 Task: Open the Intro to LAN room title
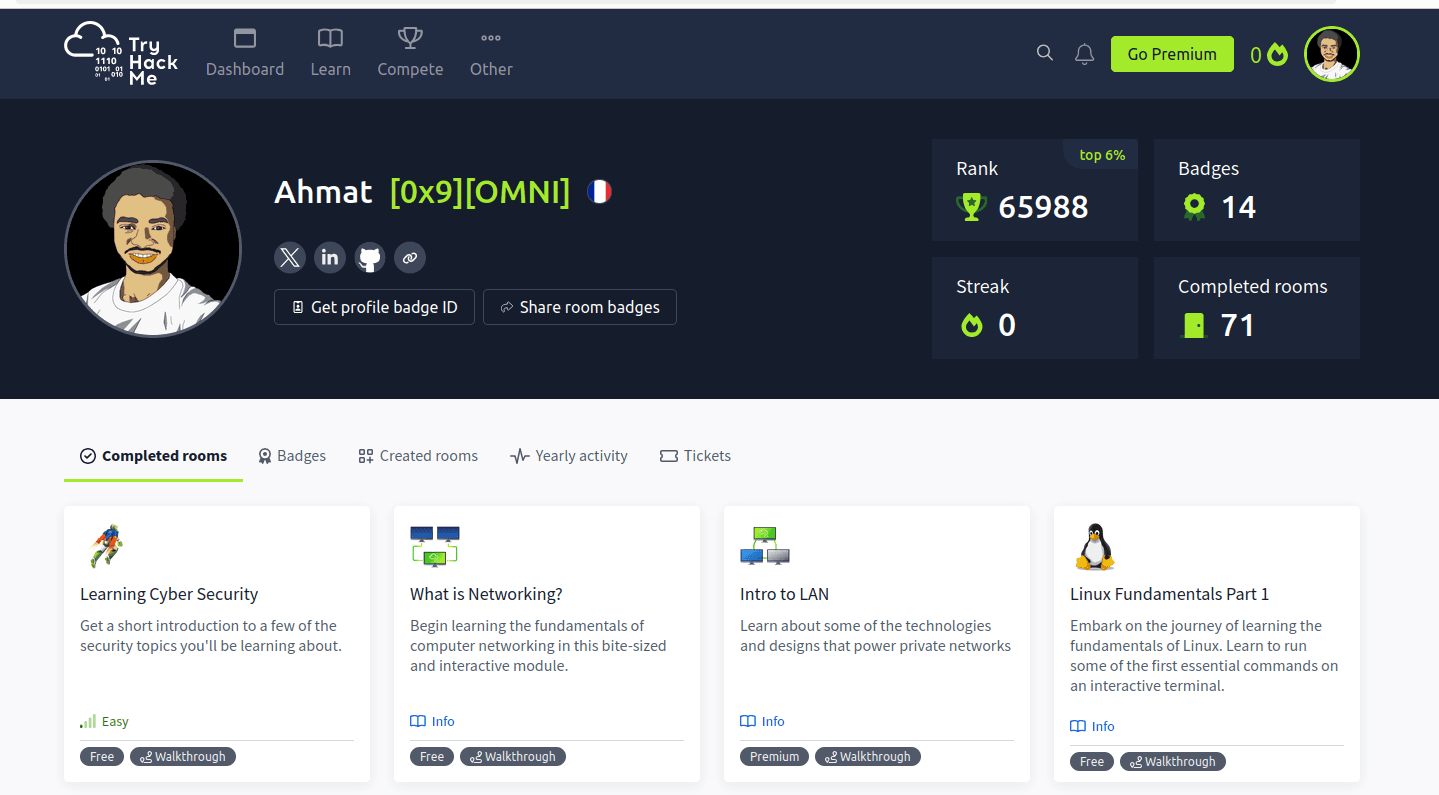click(784, 594)
